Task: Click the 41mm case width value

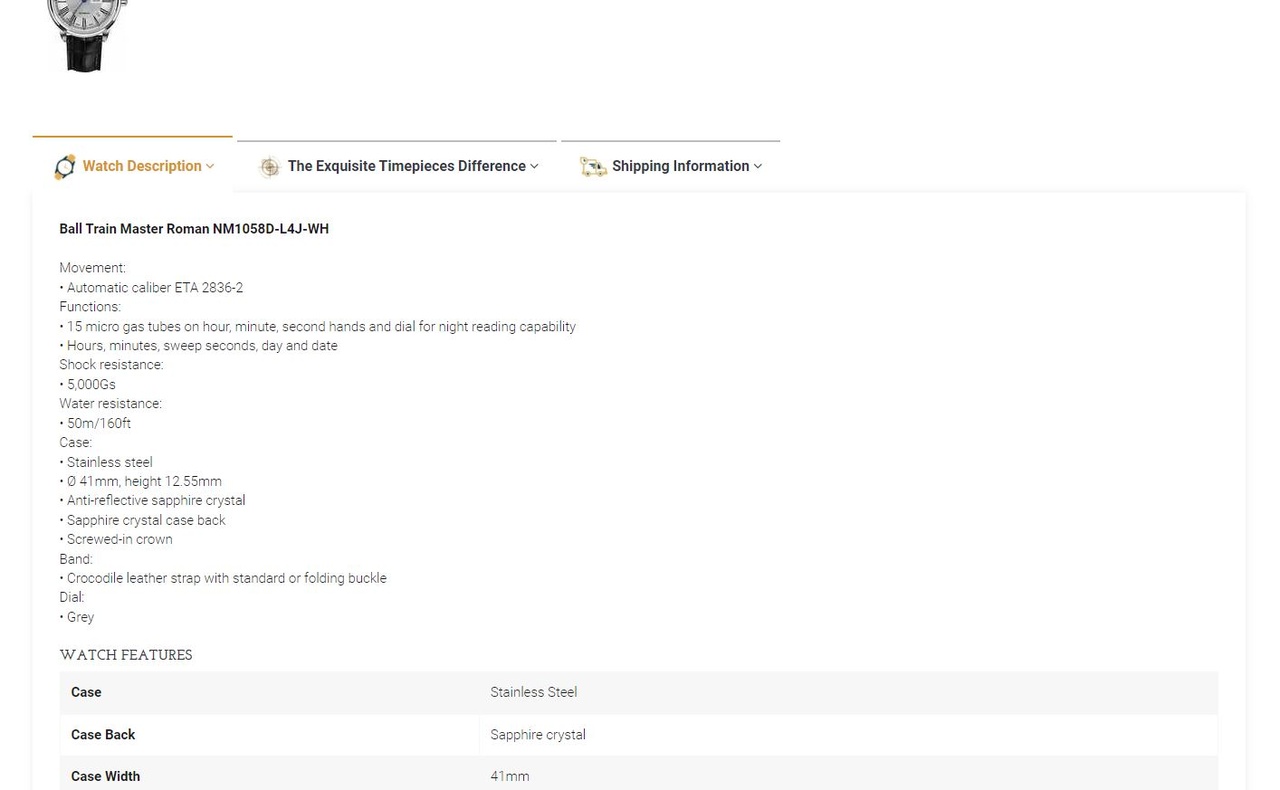Action: pyautogui.click(x=509, y=776)
